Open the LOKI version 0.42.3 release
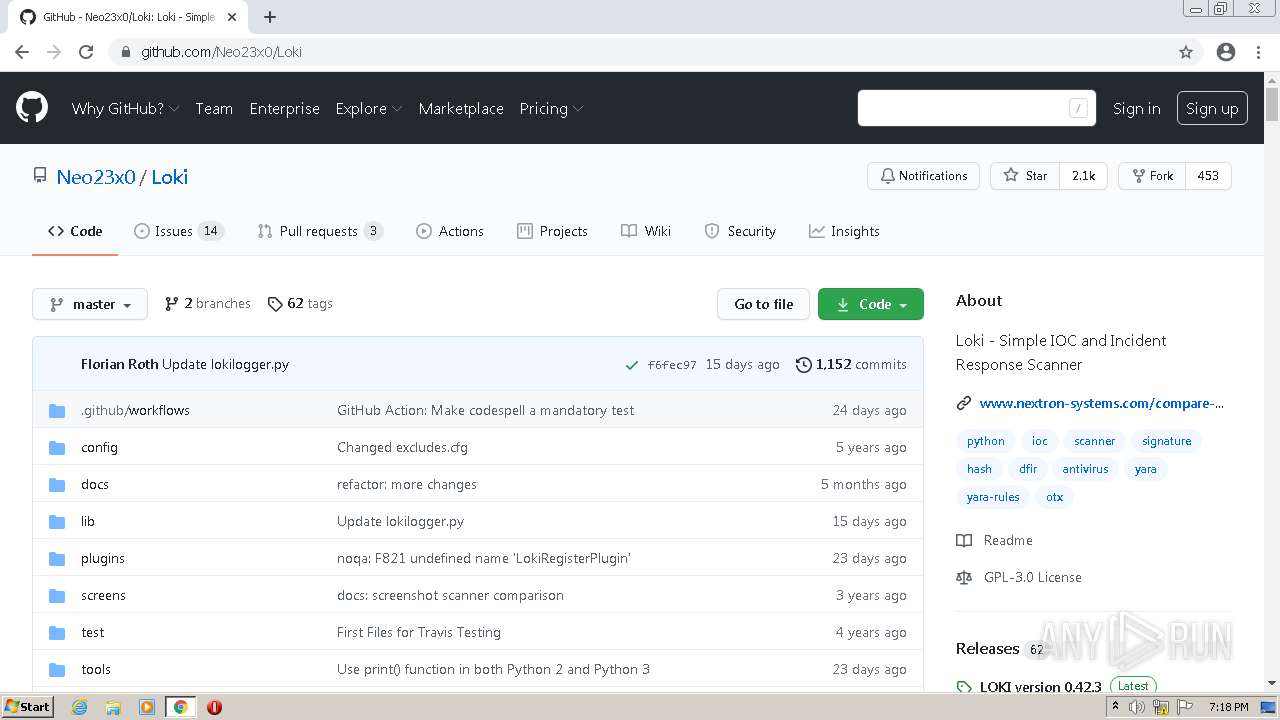The image size is (1280, 720). (1040, 686)
